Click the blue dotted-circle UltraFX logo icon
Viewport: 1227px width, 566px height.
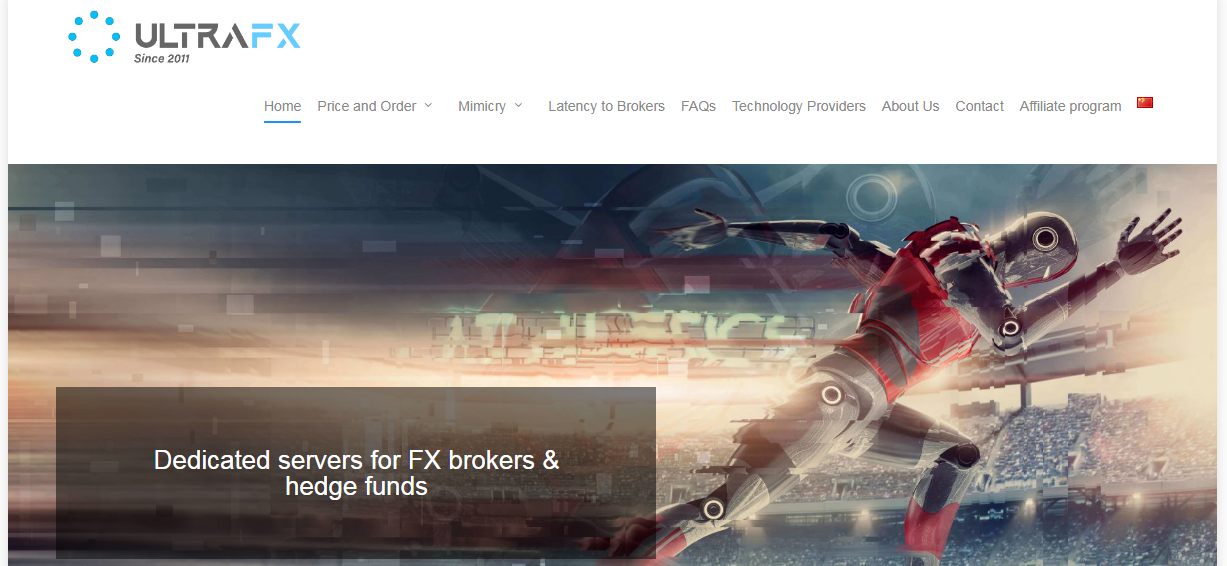[x=94, y=37]
